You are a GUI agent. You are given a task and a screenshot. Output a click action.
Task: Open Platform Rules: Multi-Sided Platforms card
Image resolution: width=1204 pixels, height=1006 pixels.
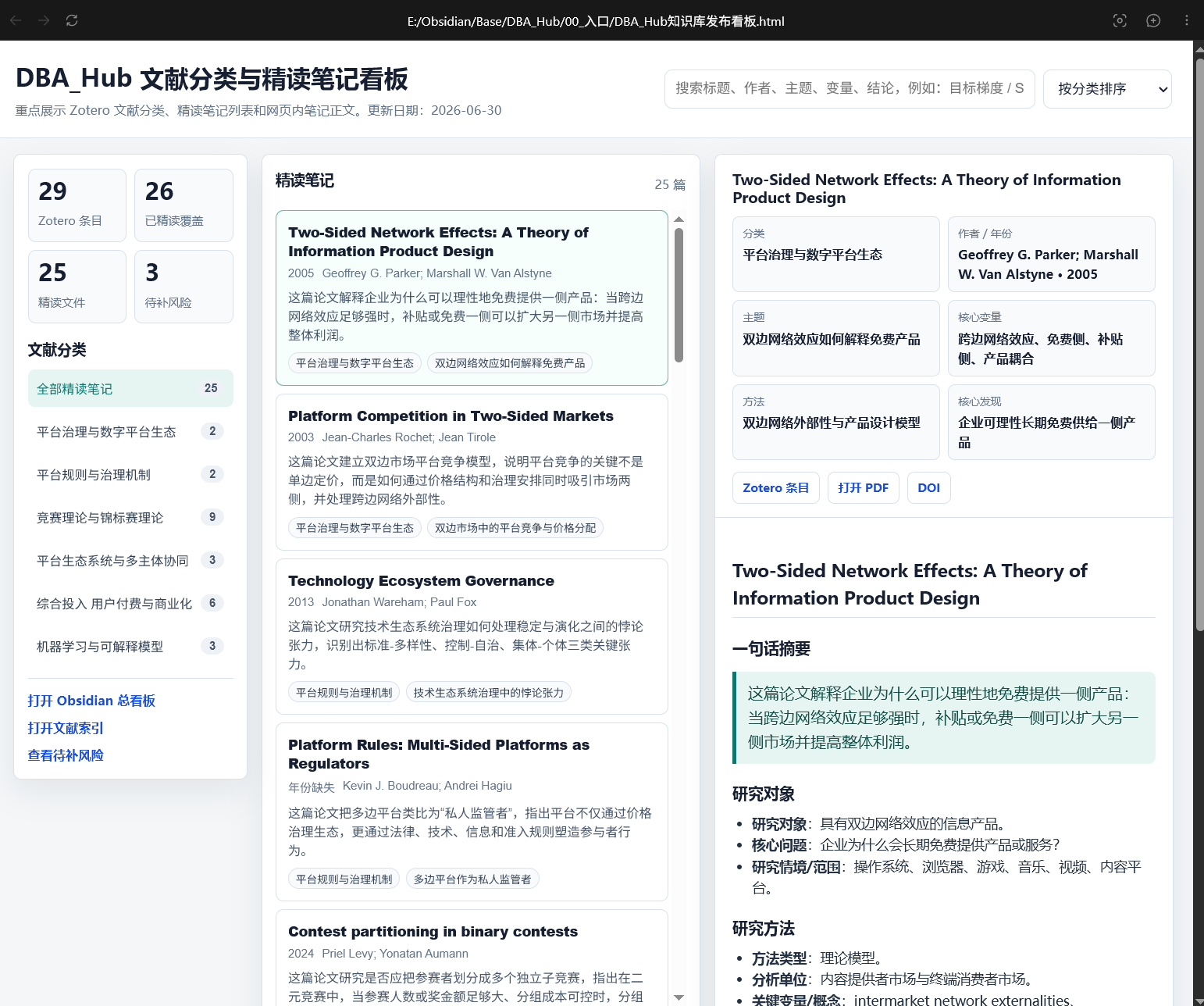[x=472, y=812]
